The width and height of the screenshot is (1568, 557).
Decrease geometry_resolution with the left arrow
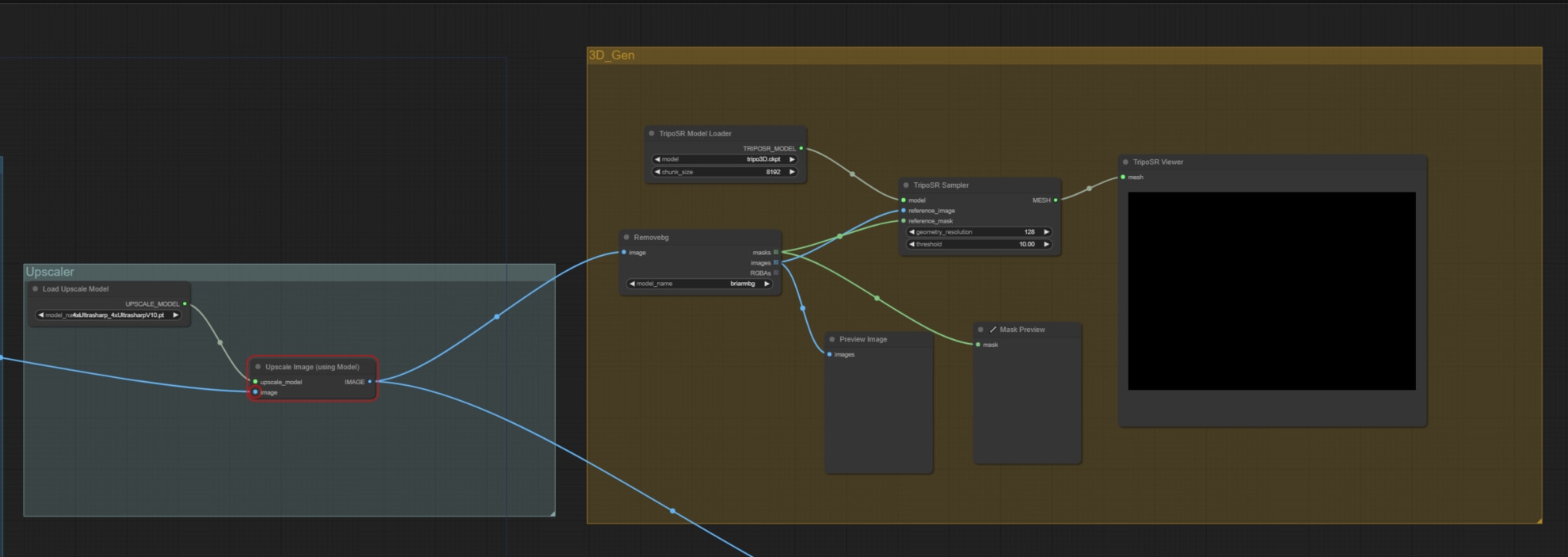pos(911,232)
